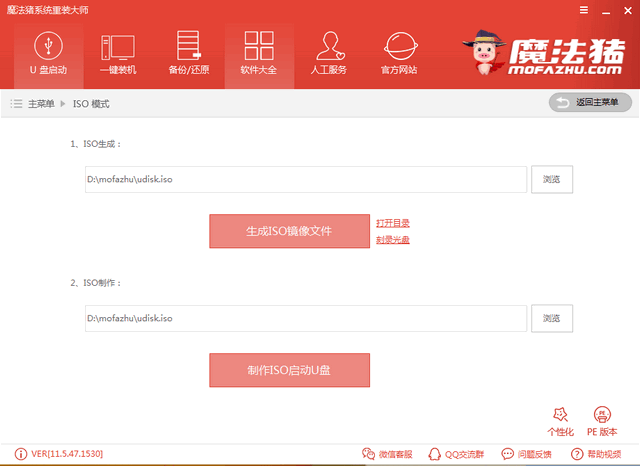Click the ISO生成 file path field
This screenshot has width=640, height=466.
(x=305, y=179)
